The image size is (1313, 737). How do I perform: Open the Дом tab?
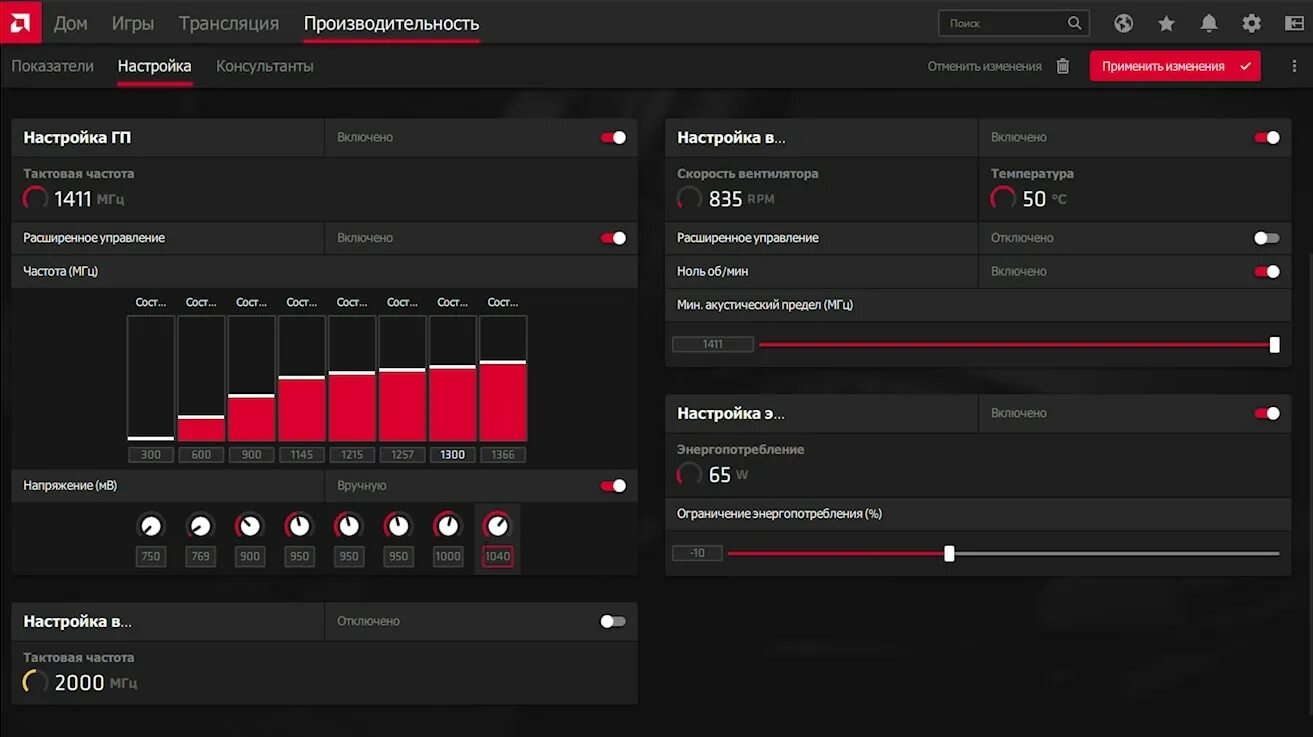tap(71, 23)
